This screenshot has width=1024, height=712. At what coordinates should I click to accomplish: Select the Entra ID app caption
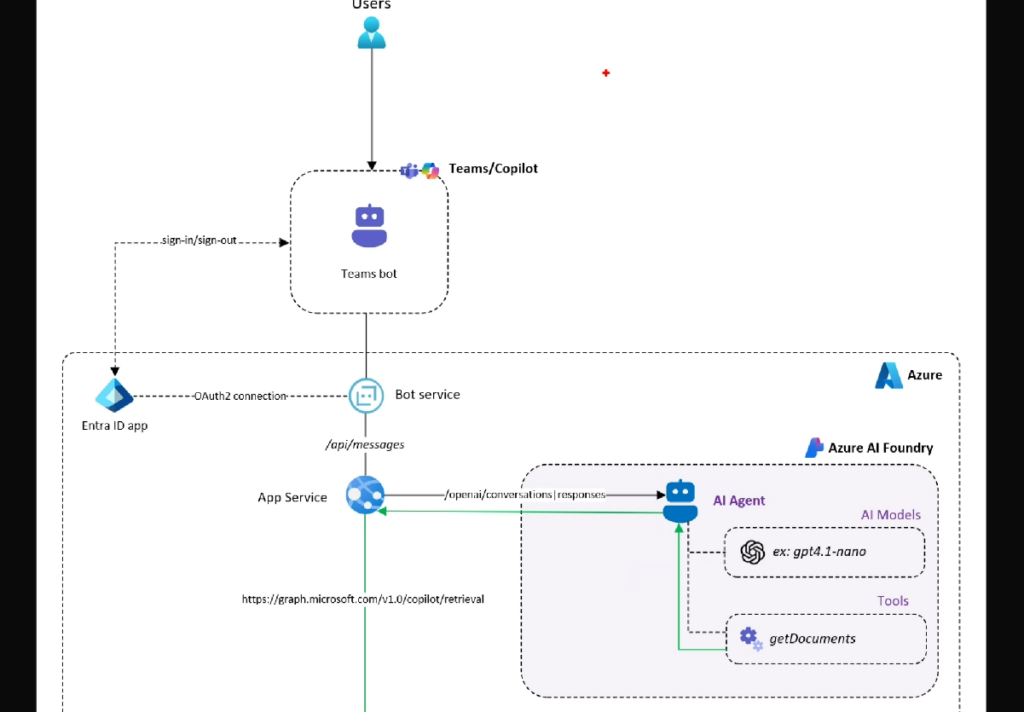click(x=114, y=425)
